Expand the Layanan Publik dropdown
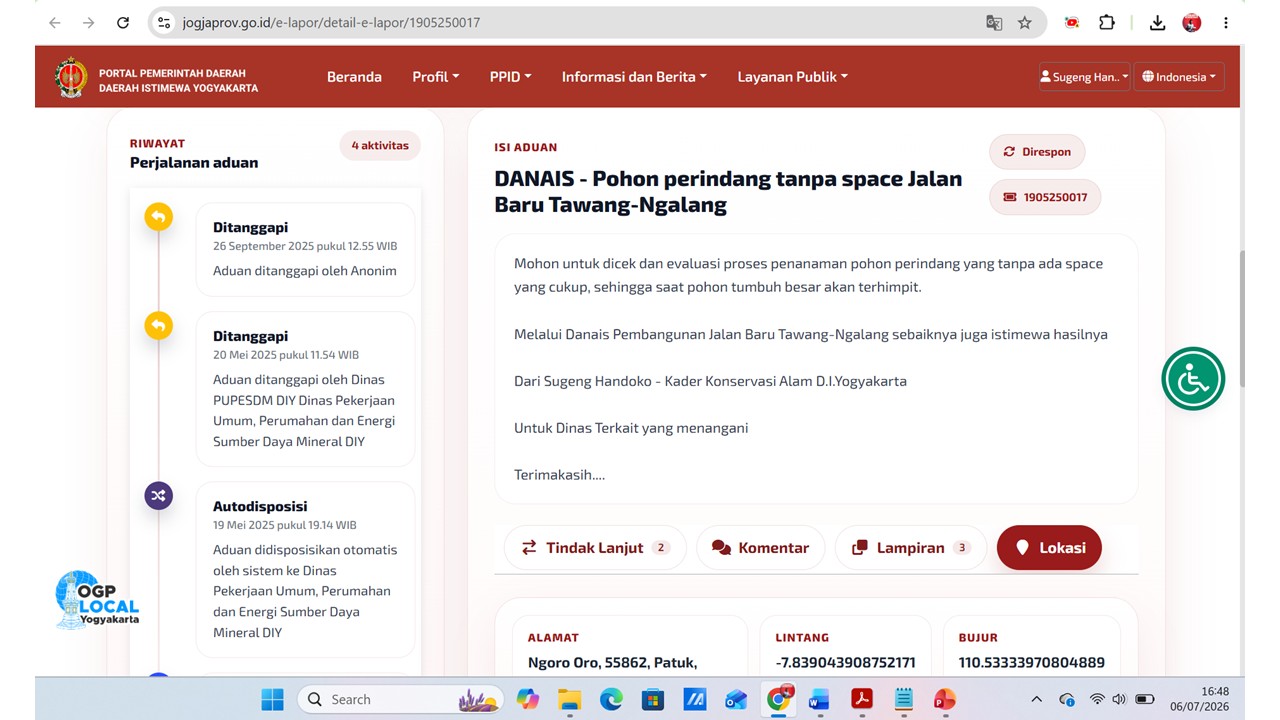 click(x=793, y=77)
